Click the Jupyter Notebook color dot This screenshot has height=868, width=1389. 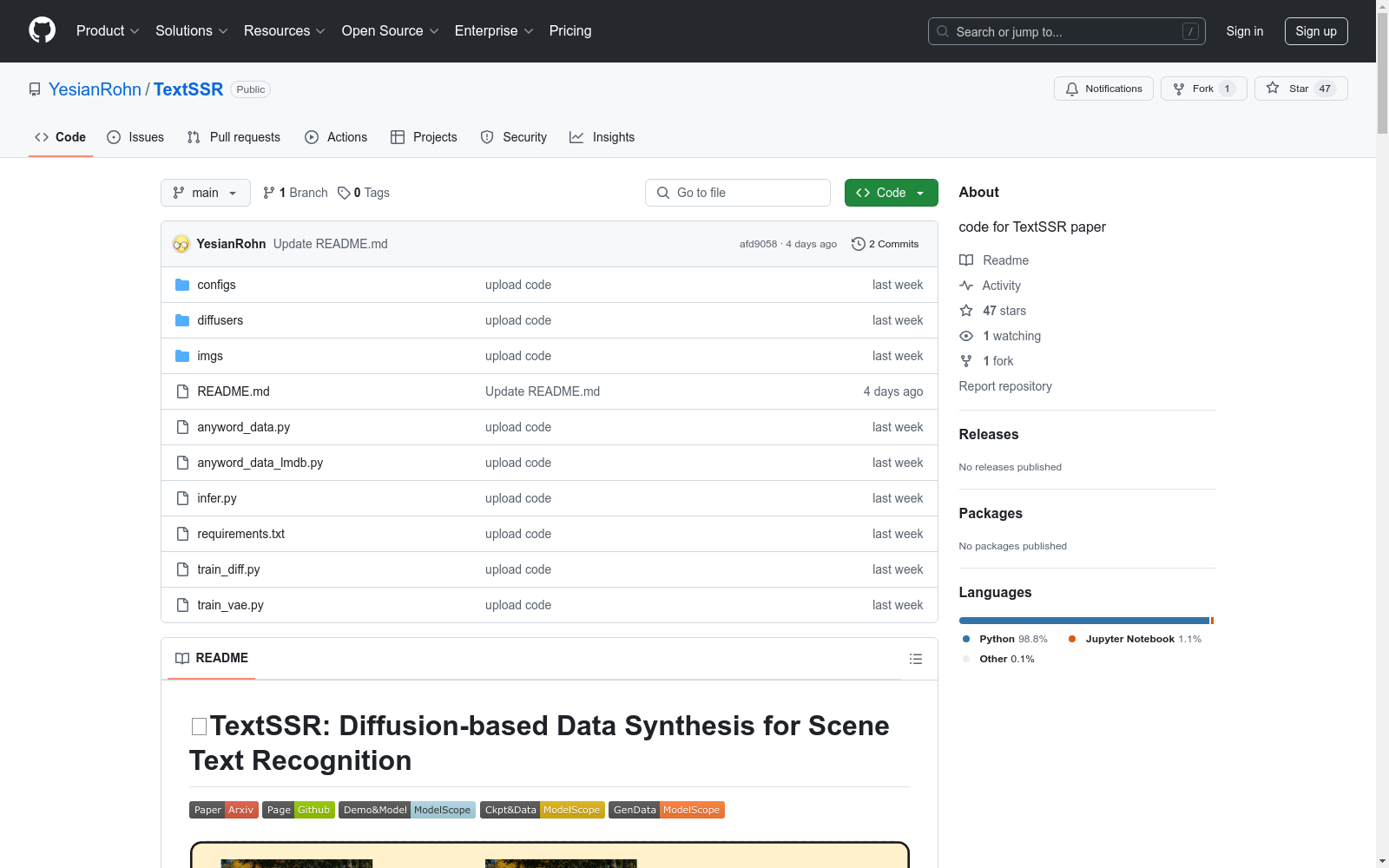(x=1072, y=639)
